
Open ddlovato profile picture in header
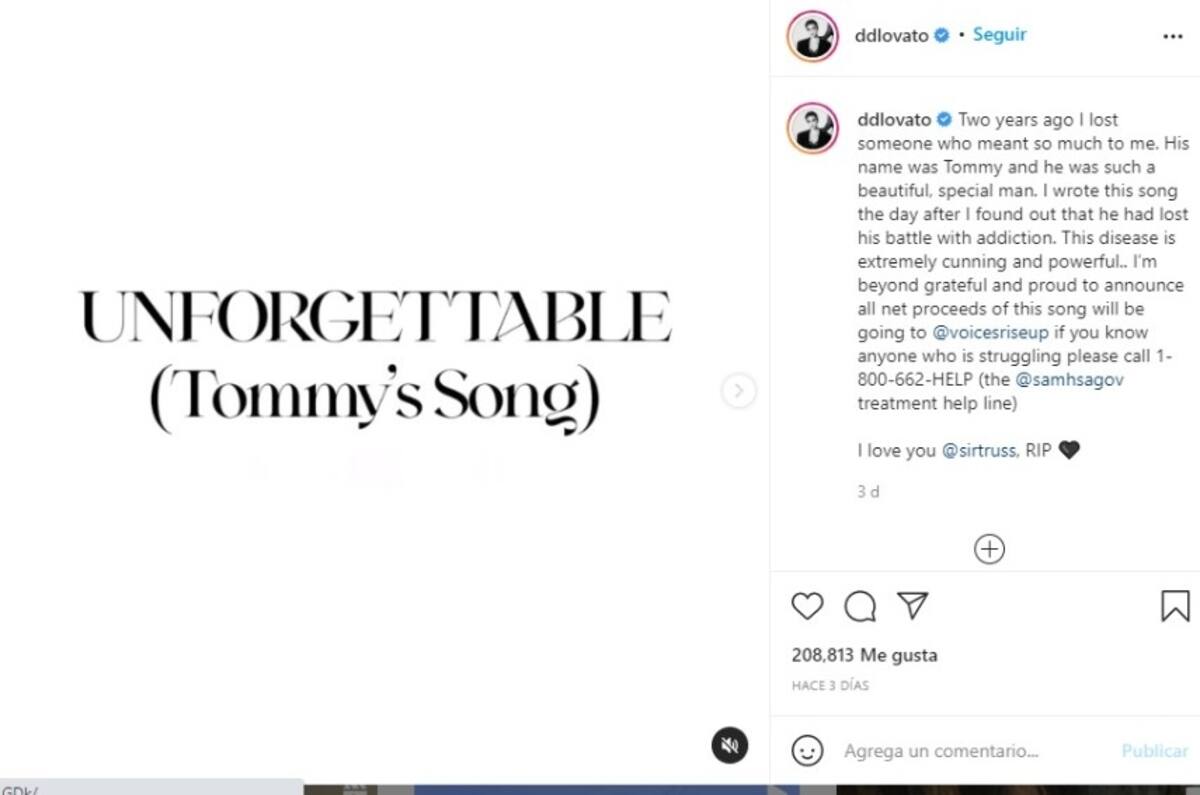[812, 37]
